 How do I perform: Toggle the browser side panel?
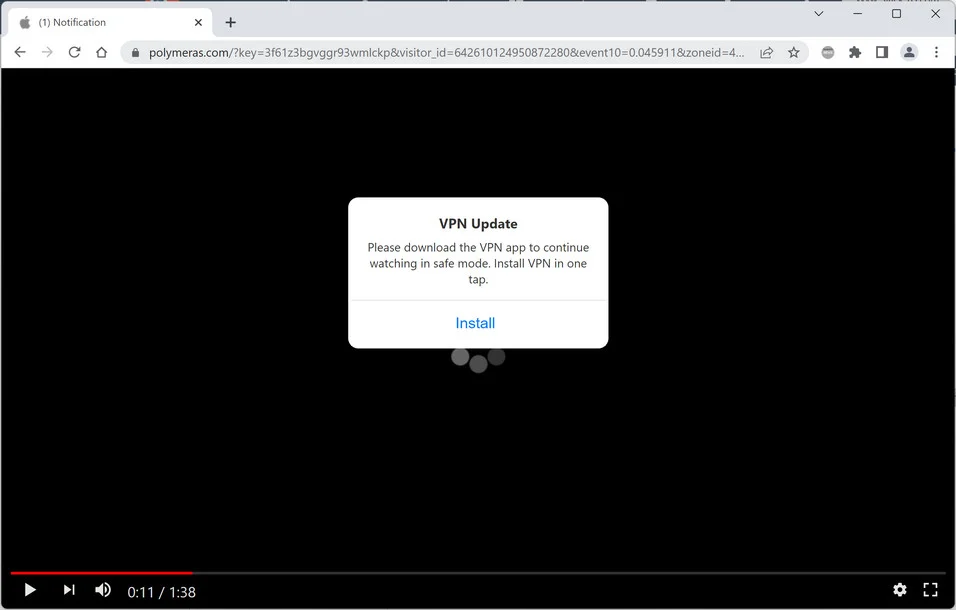pos(882,52)
